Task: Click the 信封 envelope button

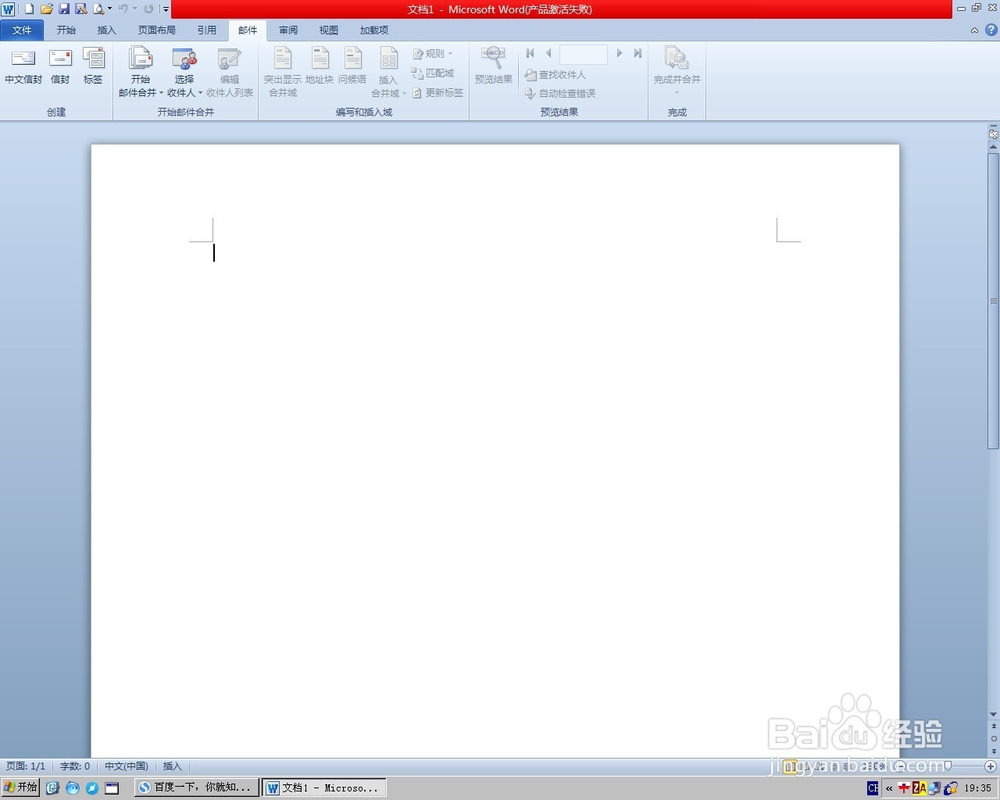Action: coord(60,66)
